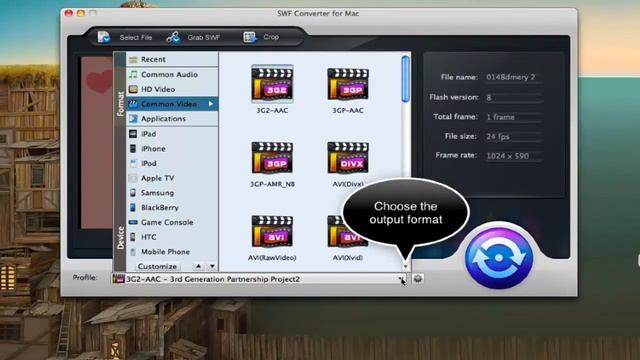Open the Common Audio category
Image resolution: width=640 pixels, height=360 pixels.
point(172,75)
